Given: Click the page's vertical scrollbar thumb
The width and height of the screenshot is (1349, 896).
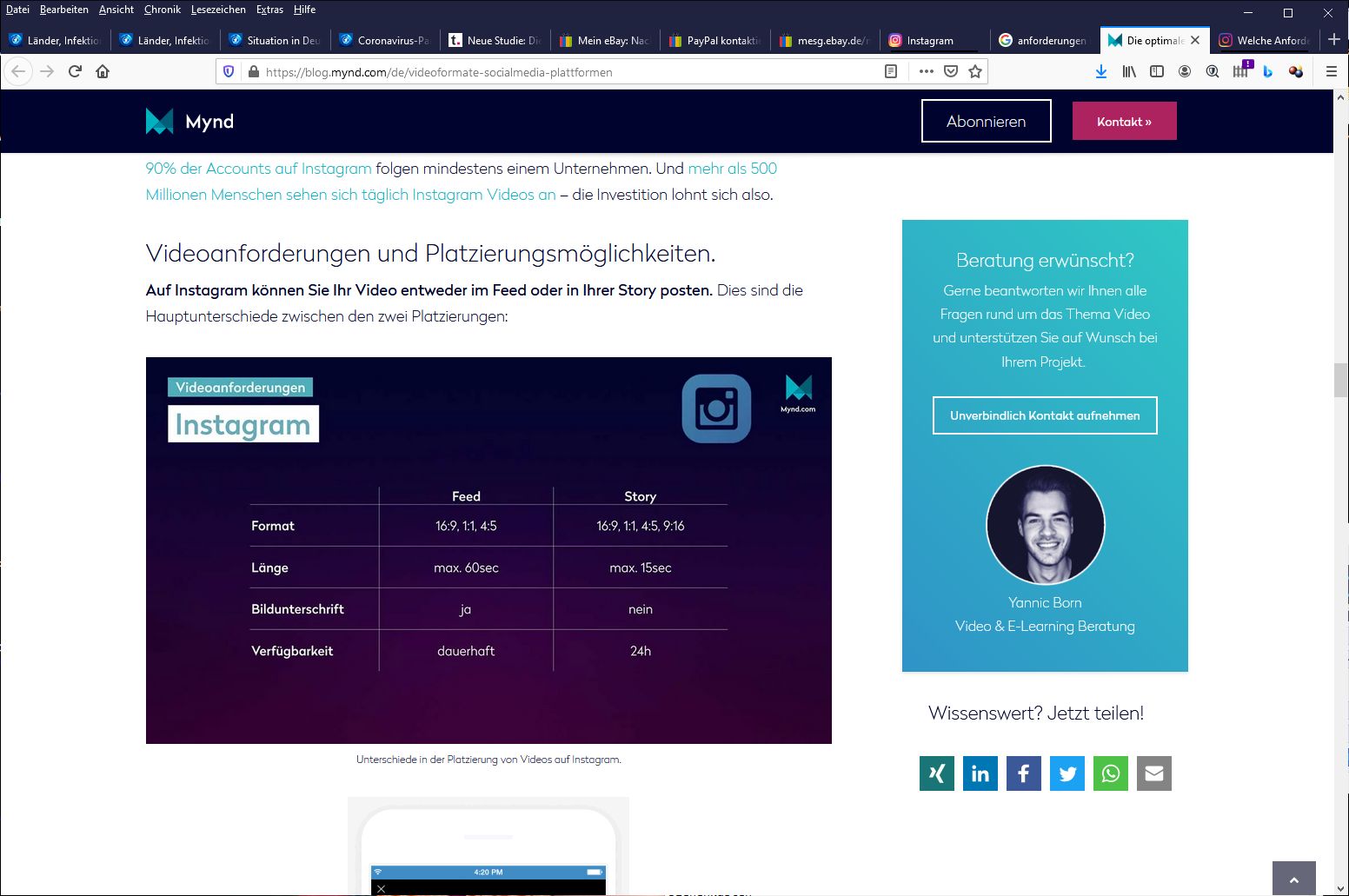Looking at the screenshot, I should (x=1340, y=380).
